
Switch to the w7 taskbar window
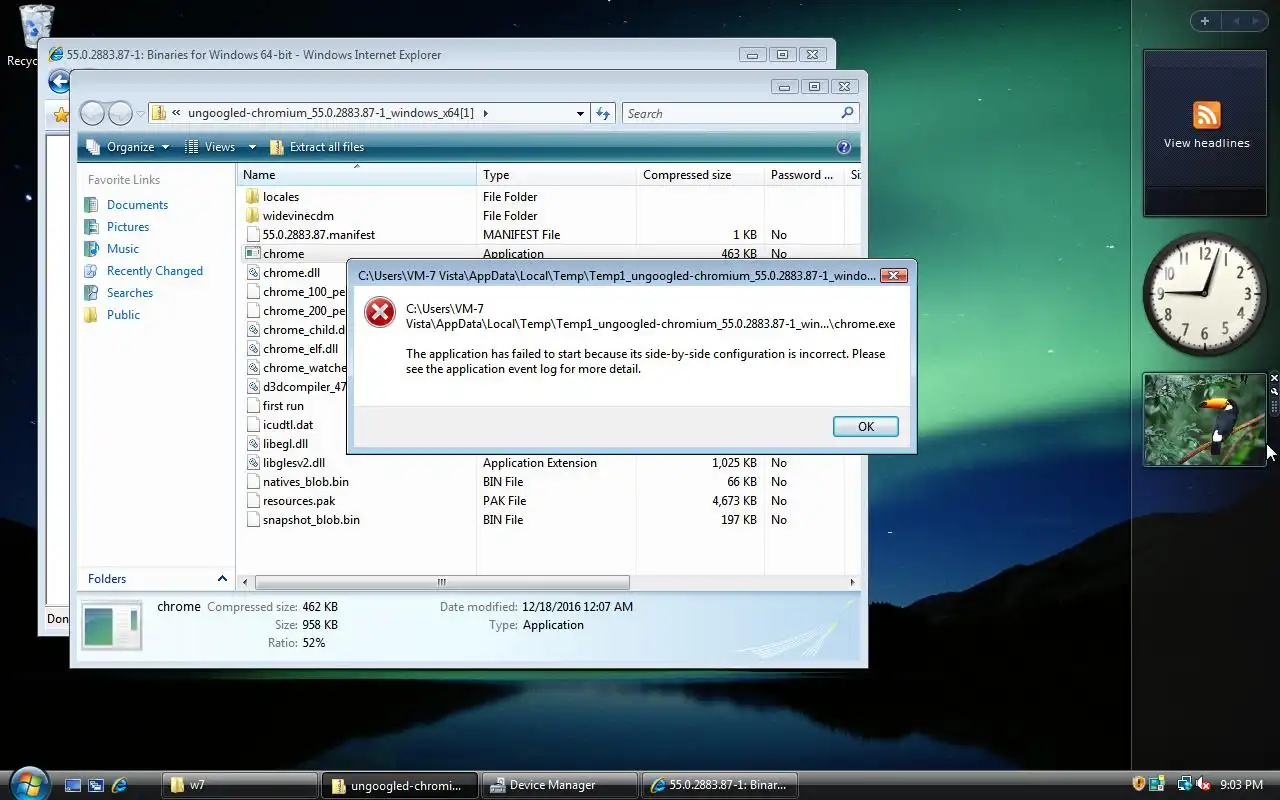pyautogui.click(x=239, y=785)
